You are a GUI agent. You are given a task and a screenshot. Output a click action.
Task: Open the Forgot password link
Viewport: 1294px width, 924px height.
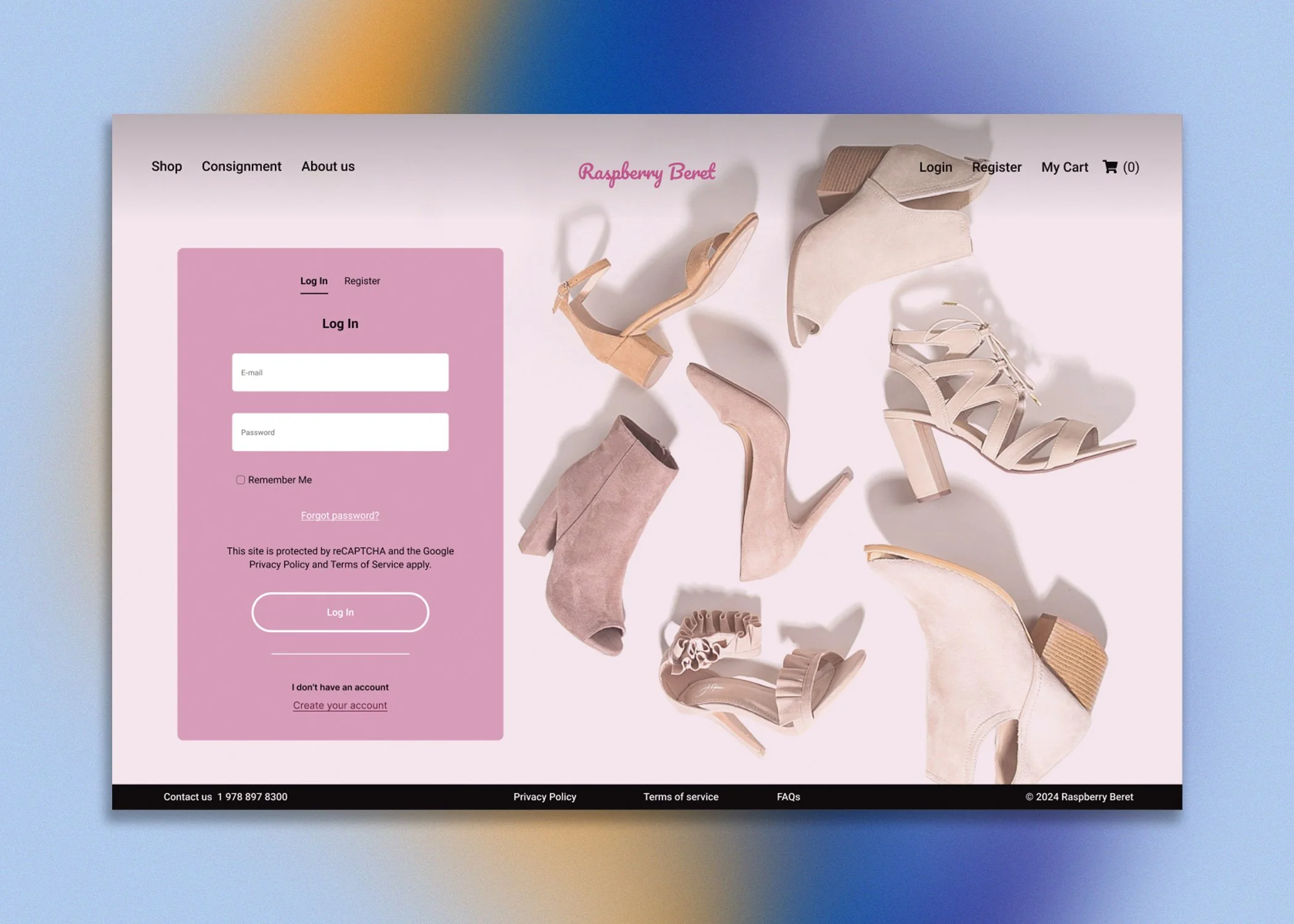(x=340, y=516)
